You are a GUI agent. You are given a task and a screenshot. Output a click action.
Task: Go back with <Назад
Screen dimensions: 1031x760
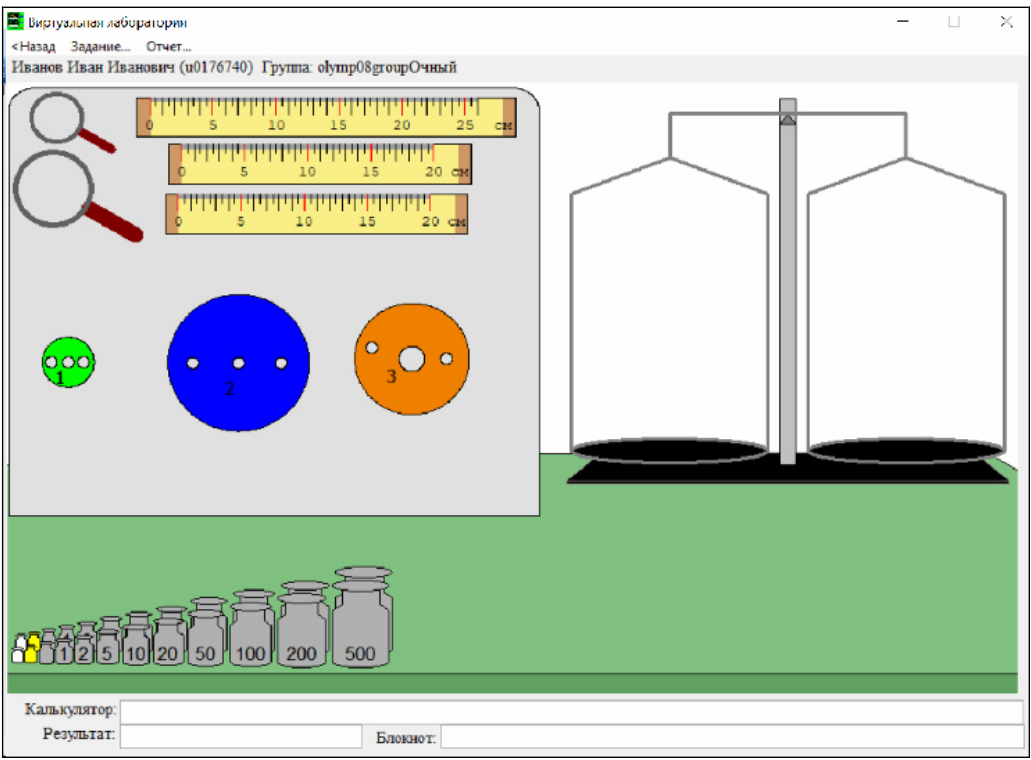[x=34, y=47]
